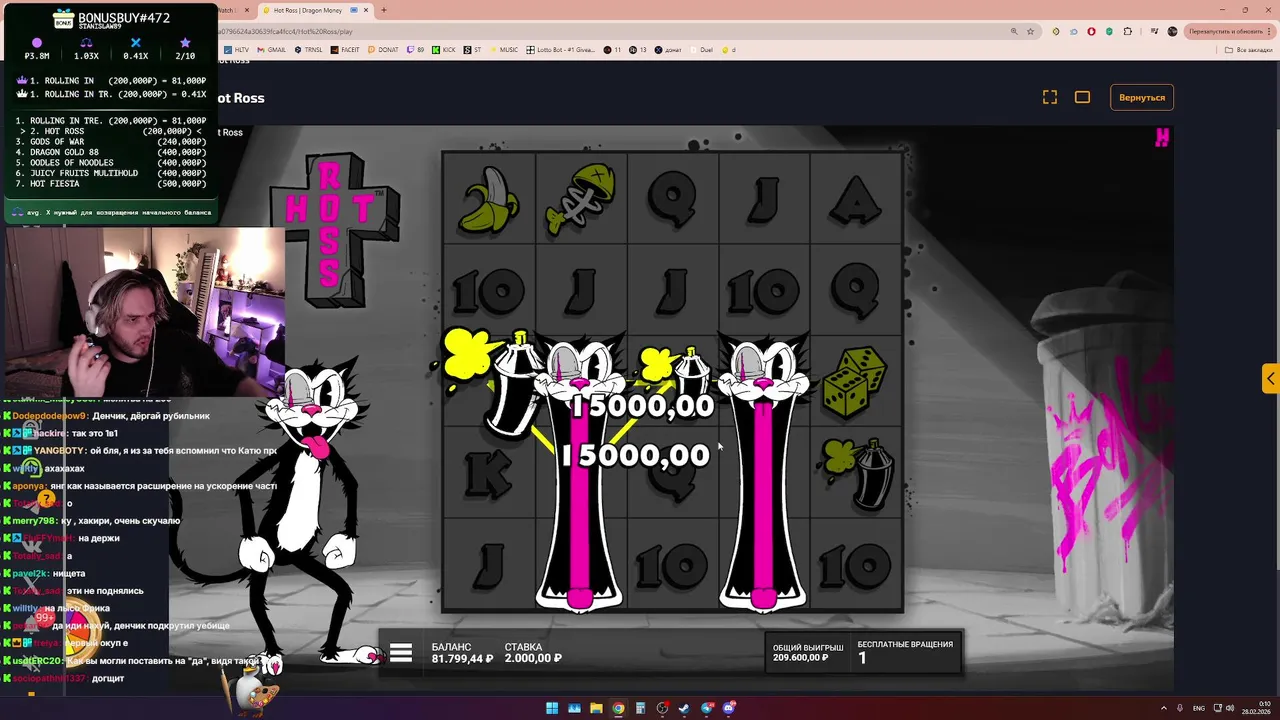This screenshot has width=1280, height=720.
Task: Click the pink H logo corner icon
Action: 1161,138
